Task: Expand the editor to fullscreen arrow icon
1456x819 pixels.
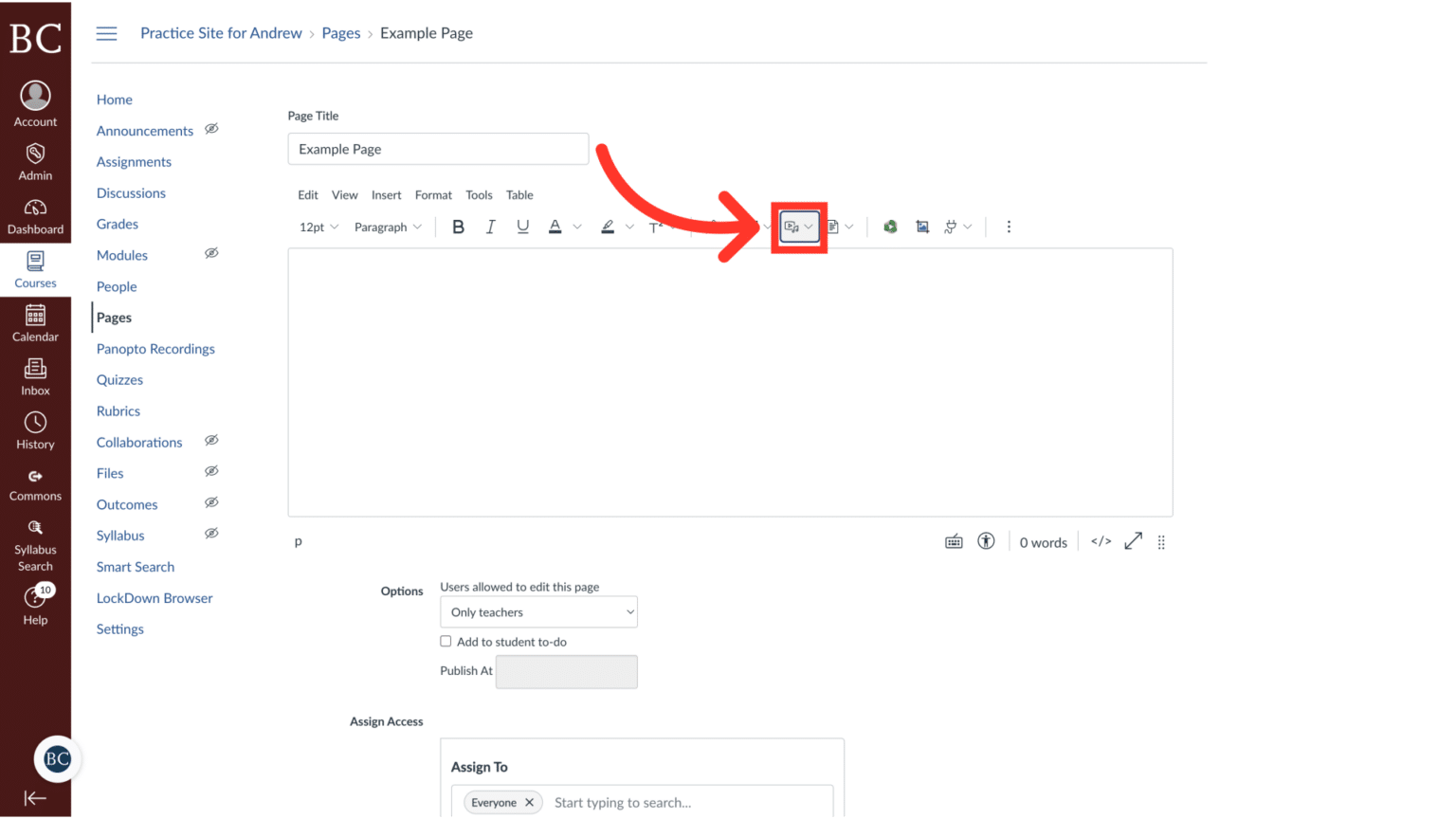Action: tap(1133, 541)
